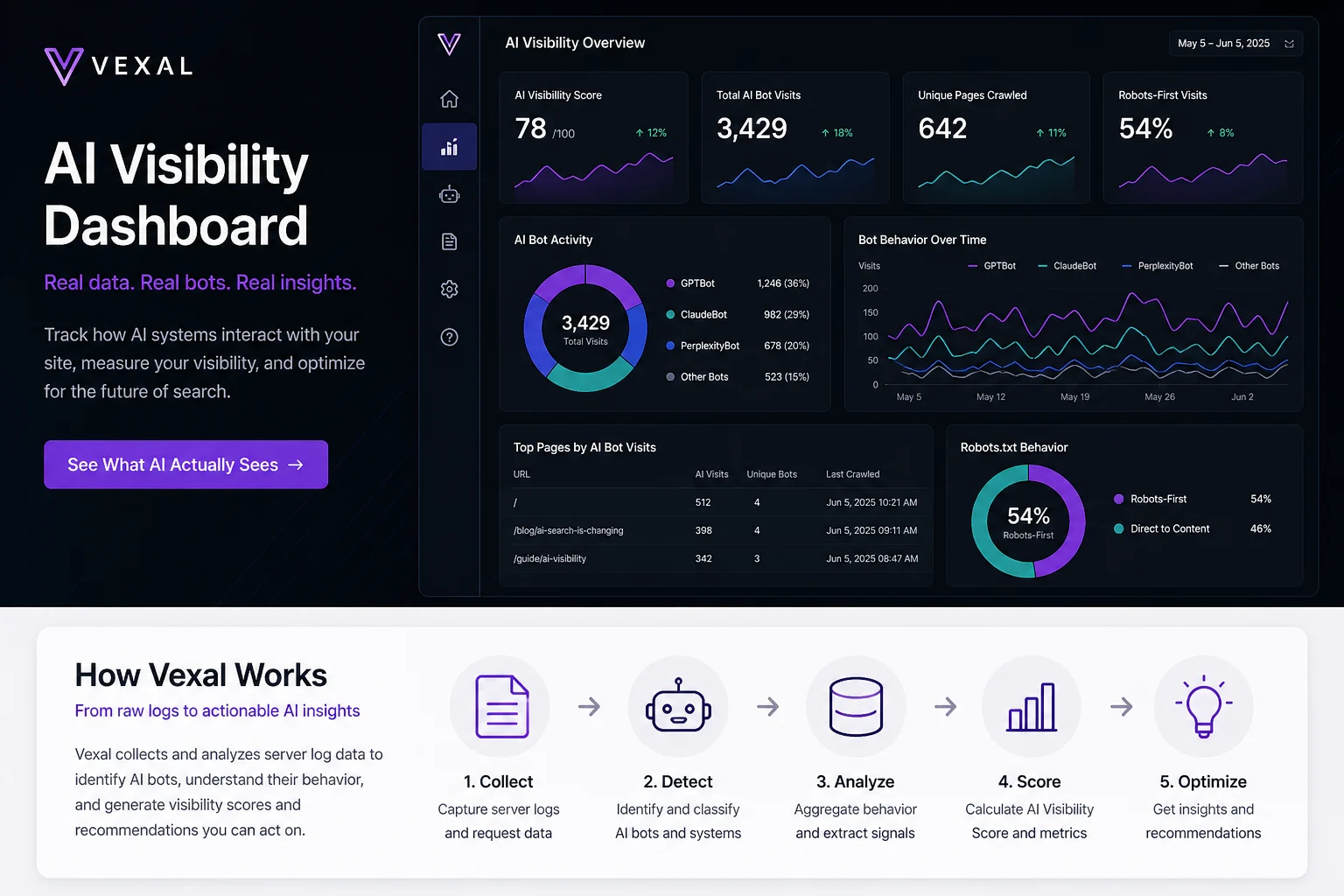The width and height of the screenshot is (1344, 896).
Task: Open the settings gear sidebar icon
Action: point(449,289)
